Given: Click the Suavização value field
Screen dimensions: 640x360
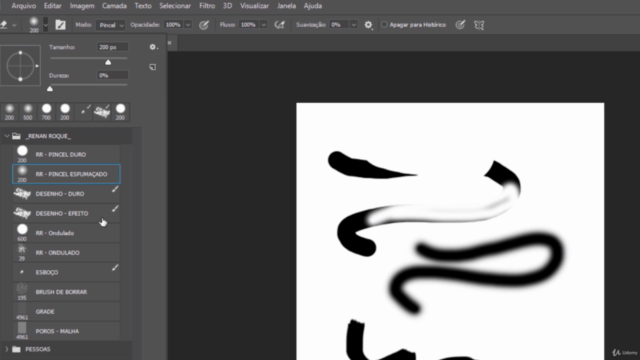Looking at the screenshot, I should click(x=339, y=25).
